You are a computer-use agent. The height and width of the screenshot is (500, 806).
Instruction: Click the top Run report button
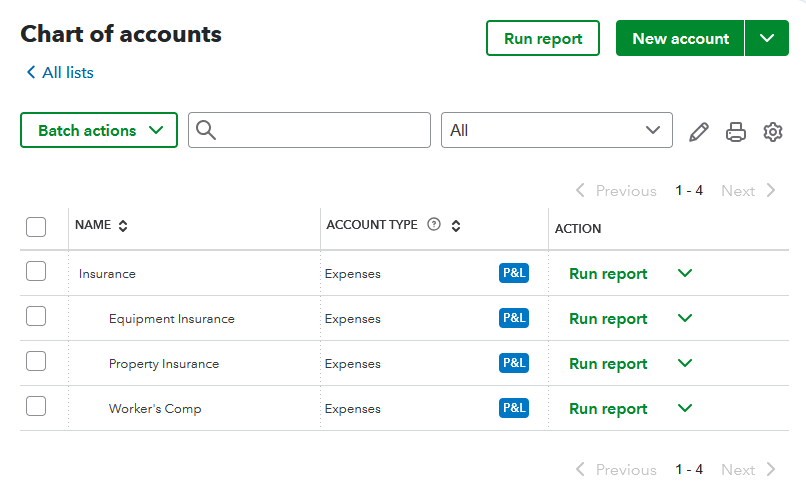542,38
